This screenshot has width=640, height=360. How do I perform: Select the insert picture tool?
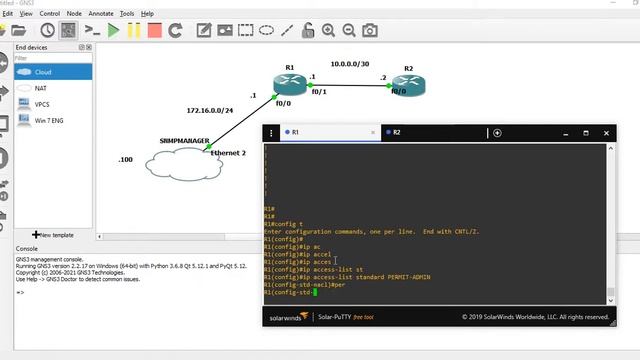(x=225, y=30)
